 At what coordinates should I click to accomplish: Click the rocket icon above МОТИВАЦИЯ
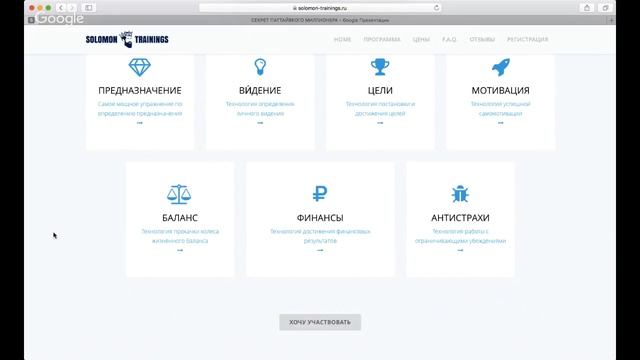point(501,67)
